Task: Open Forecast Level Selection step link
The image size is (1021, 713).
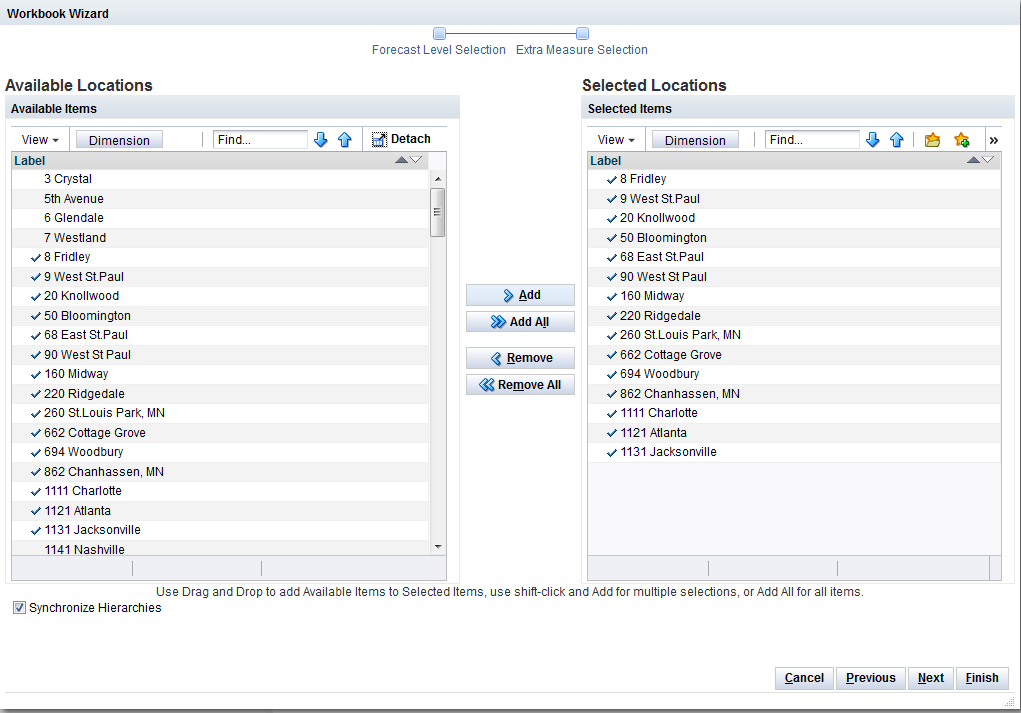Action: point(439,49)
